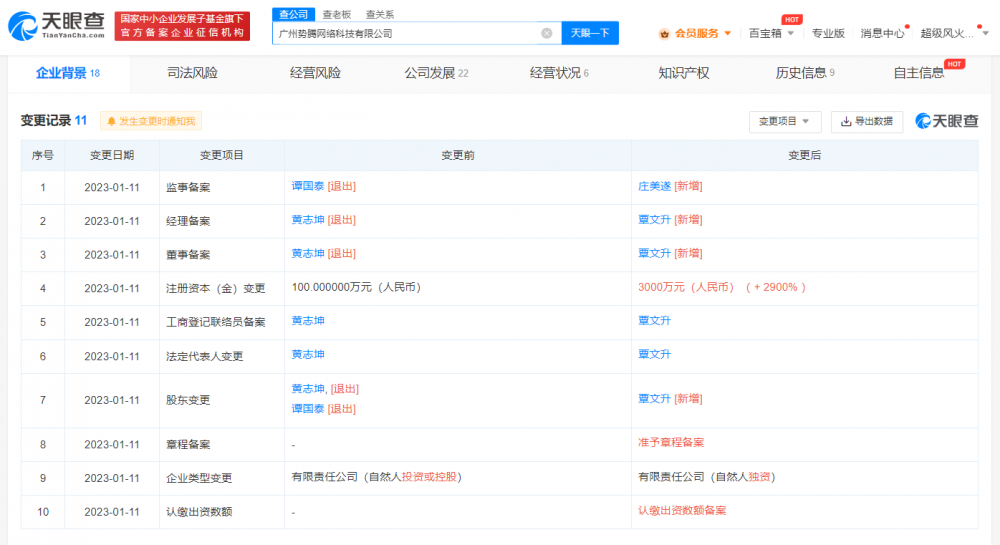
Task: Open 覃文升 link in 经理备案 row
Action: point(654,220)
